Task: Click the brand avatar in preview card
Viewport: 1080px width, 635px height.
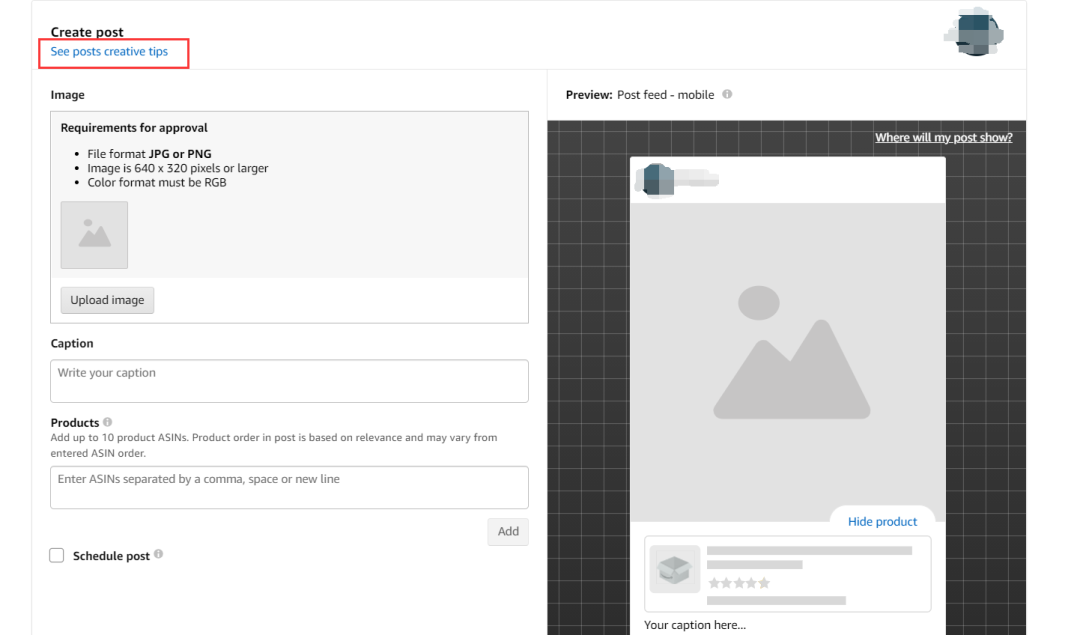Action: [658, 180]
